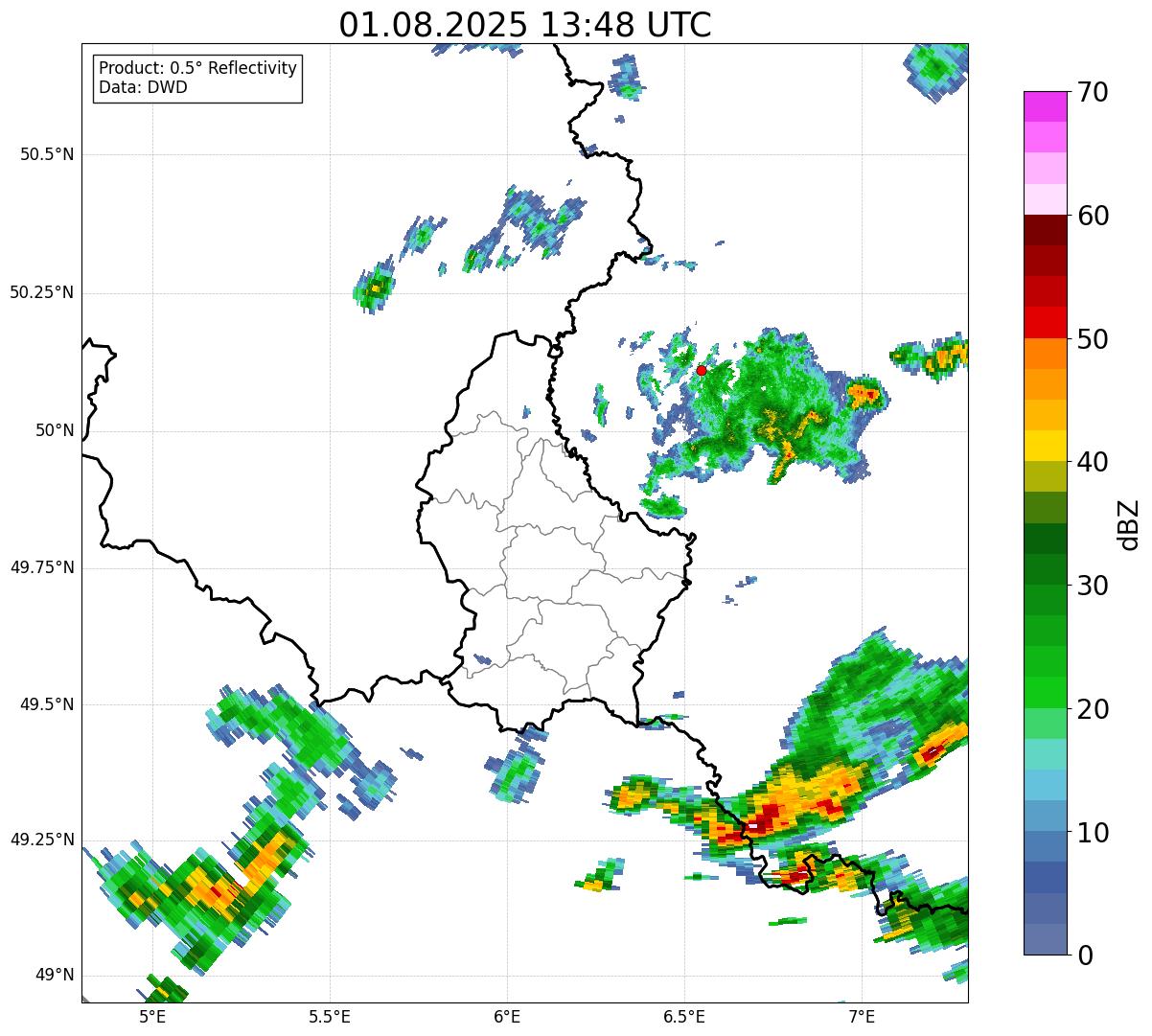Click the slate-blue bottom colorbar swatch at 0
The image size is (1152, 1036).
[x=1045, y=939]
